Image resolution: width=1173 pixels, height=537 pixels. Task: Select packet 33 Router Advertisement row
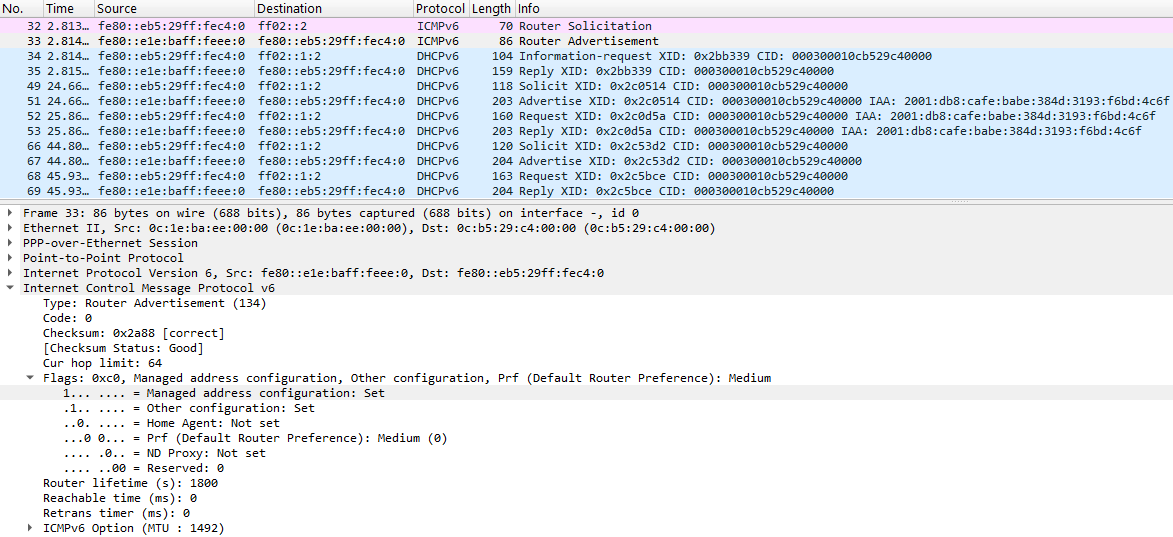tap(586, 41)
